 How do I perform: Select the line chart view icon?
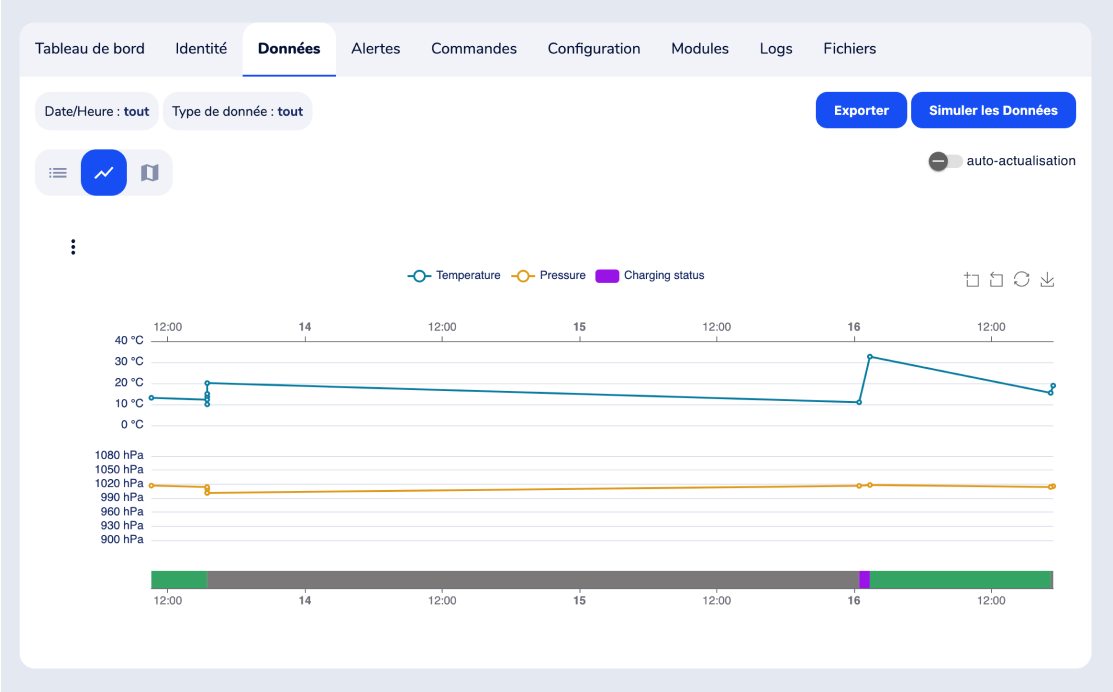coord(104,173)
